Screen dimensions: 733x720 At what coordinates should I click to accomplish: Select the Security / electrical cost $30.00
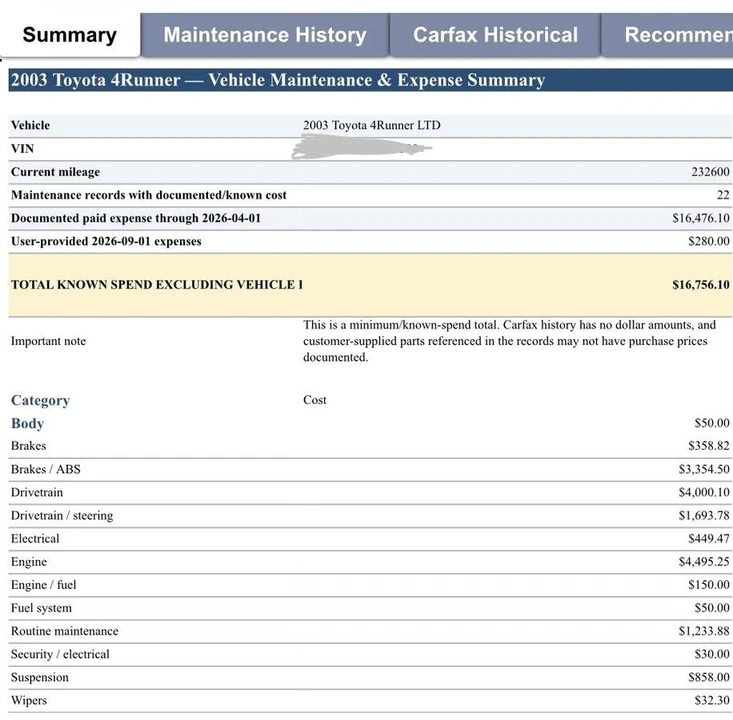point(711,654)
